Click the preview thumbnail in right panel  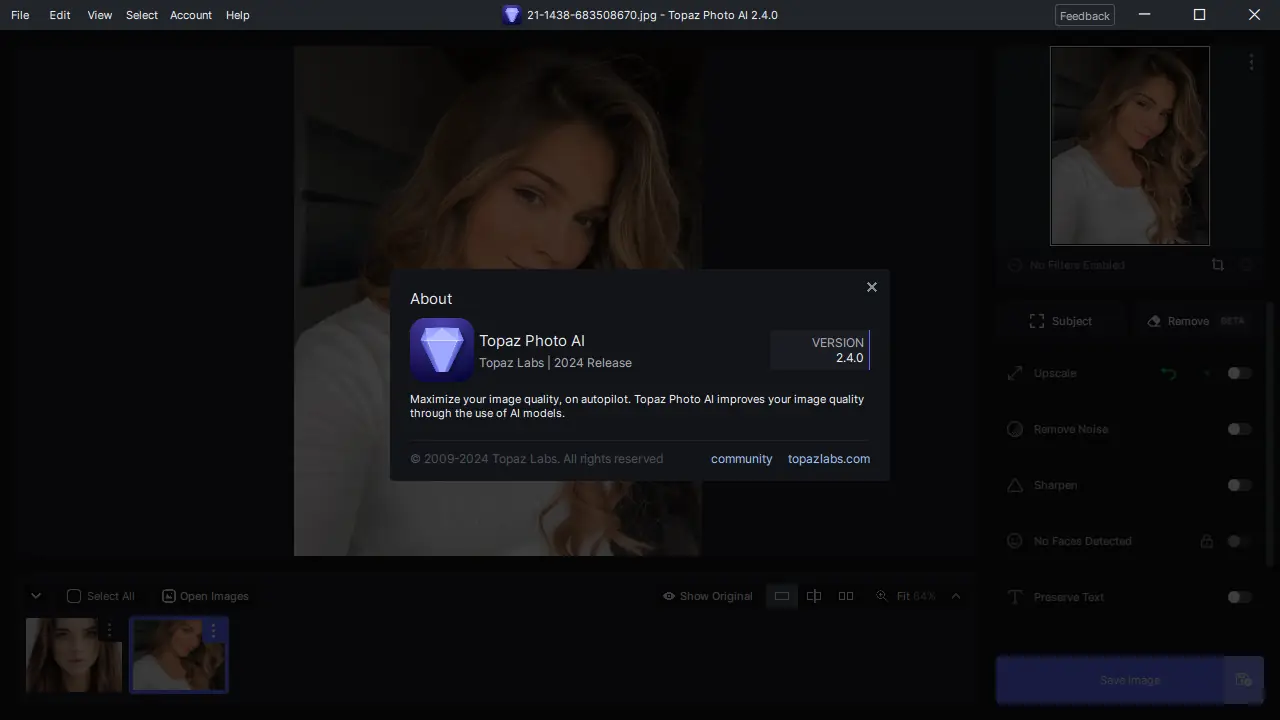(1130, 146)
